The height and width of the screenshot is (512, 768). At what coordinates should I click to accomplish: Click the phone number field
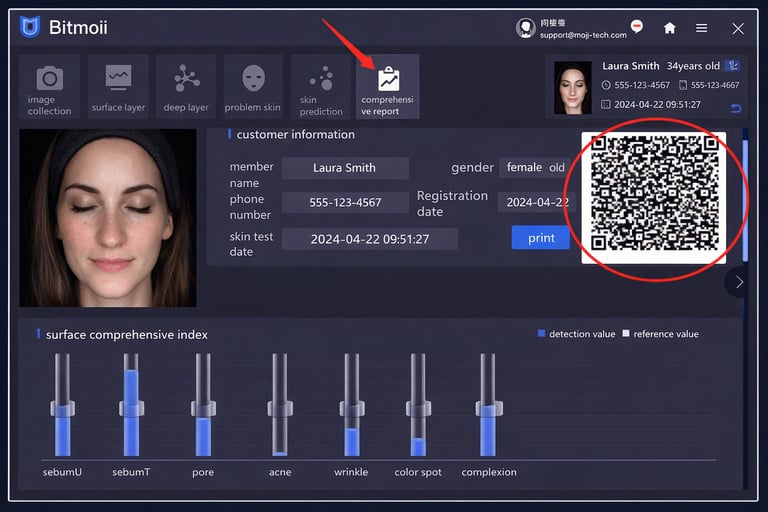345,202
